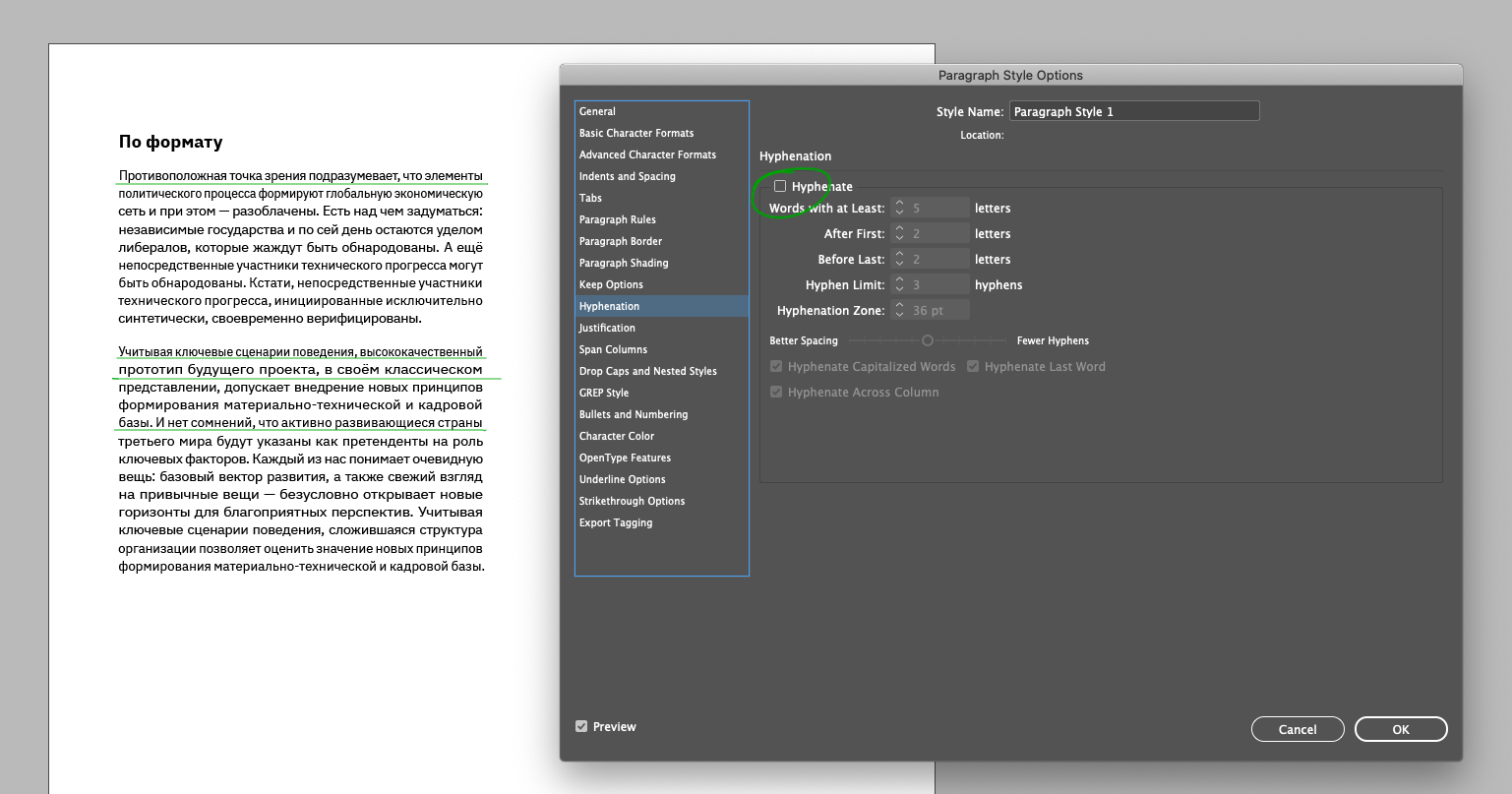Go to Paragraph Rules section
1512x794 pixels.
[x=662, y=219]
